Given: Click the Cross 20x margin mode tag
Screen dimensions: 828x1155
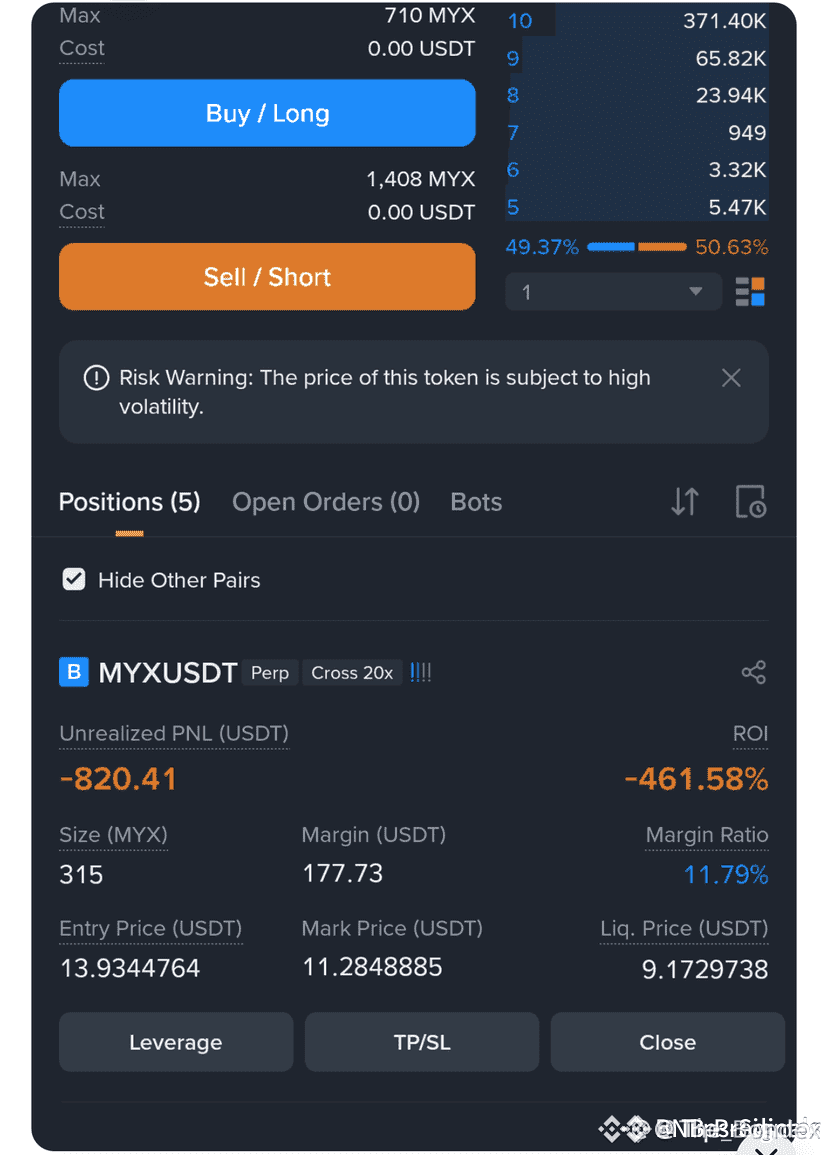Looking at the screenshot, I should [352, 673].
